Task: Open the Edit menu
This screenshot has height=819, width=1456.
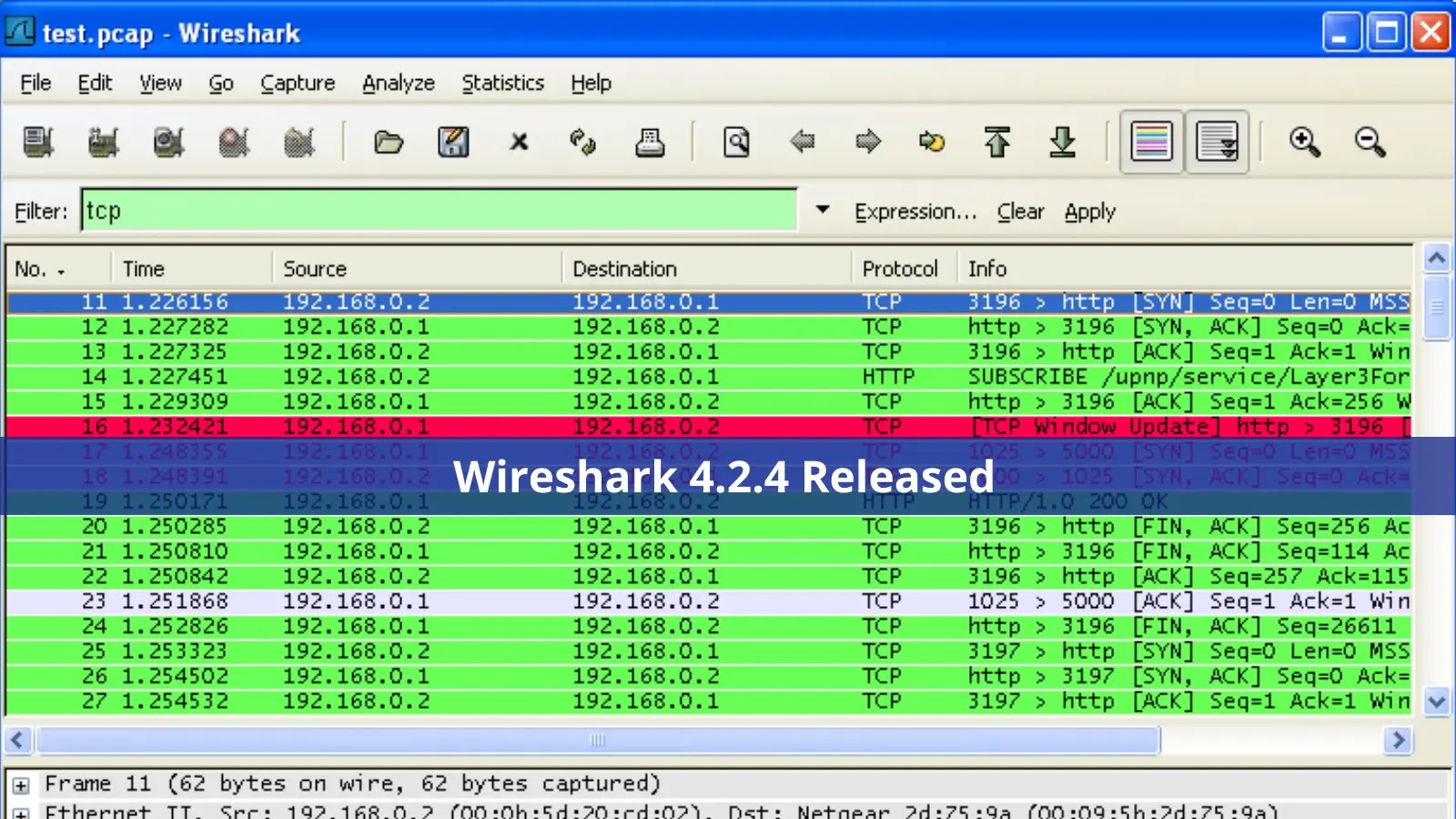Action: tap(95, 83)
